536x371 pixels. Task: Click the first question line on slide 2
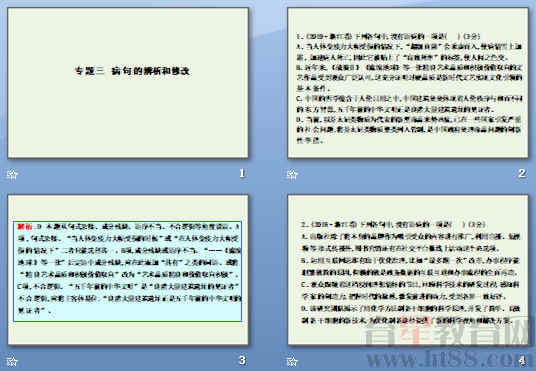pyautogui.click(x=388, y=36)
